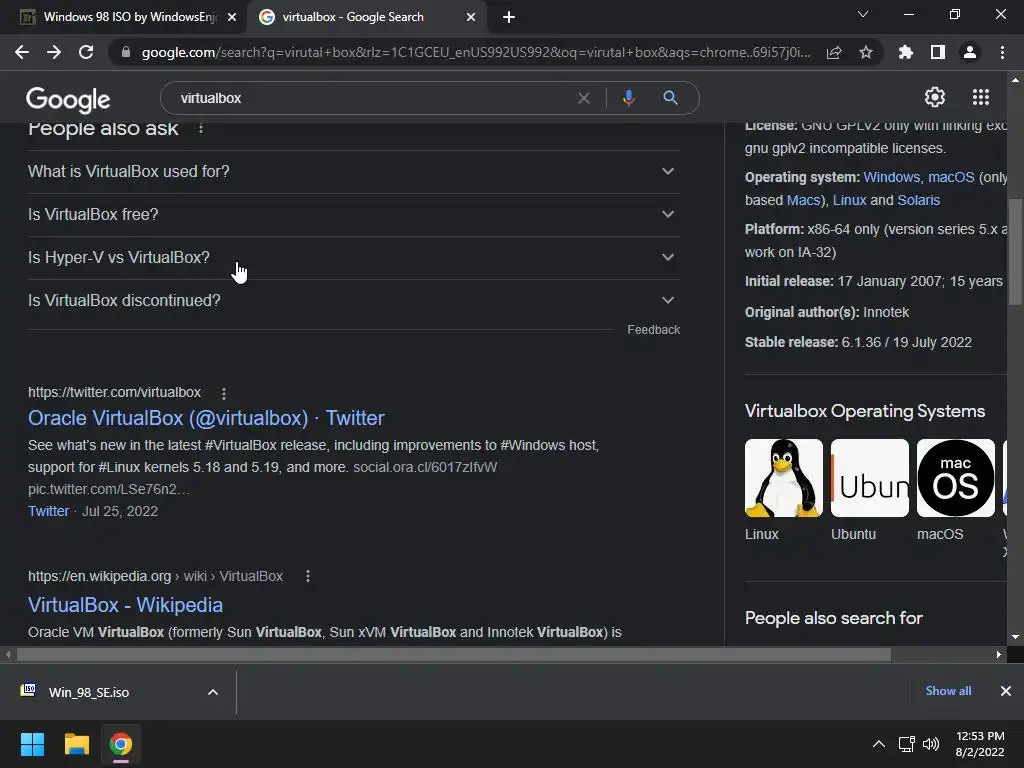This screenshot has height=768, width=1024.
Task: Select the macOS thumbnail
Action: (x=955, y=478)
